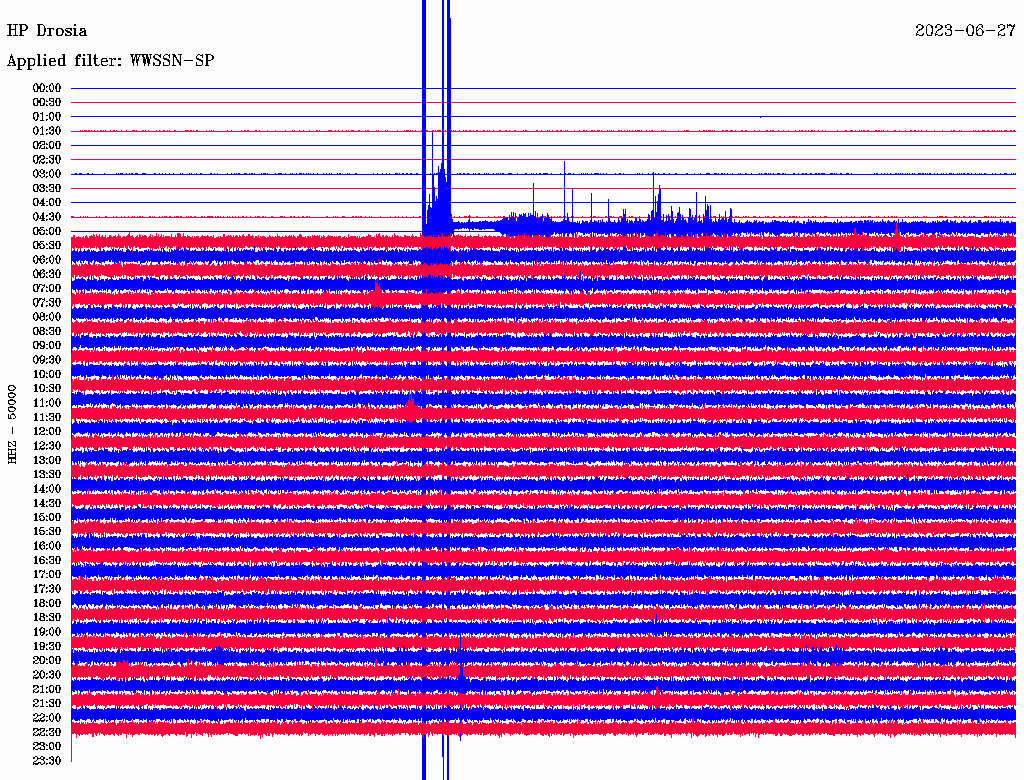Select the 19:30 time label
The height and width of the screenshot is (780, 1024).
[x=47, y=647]
